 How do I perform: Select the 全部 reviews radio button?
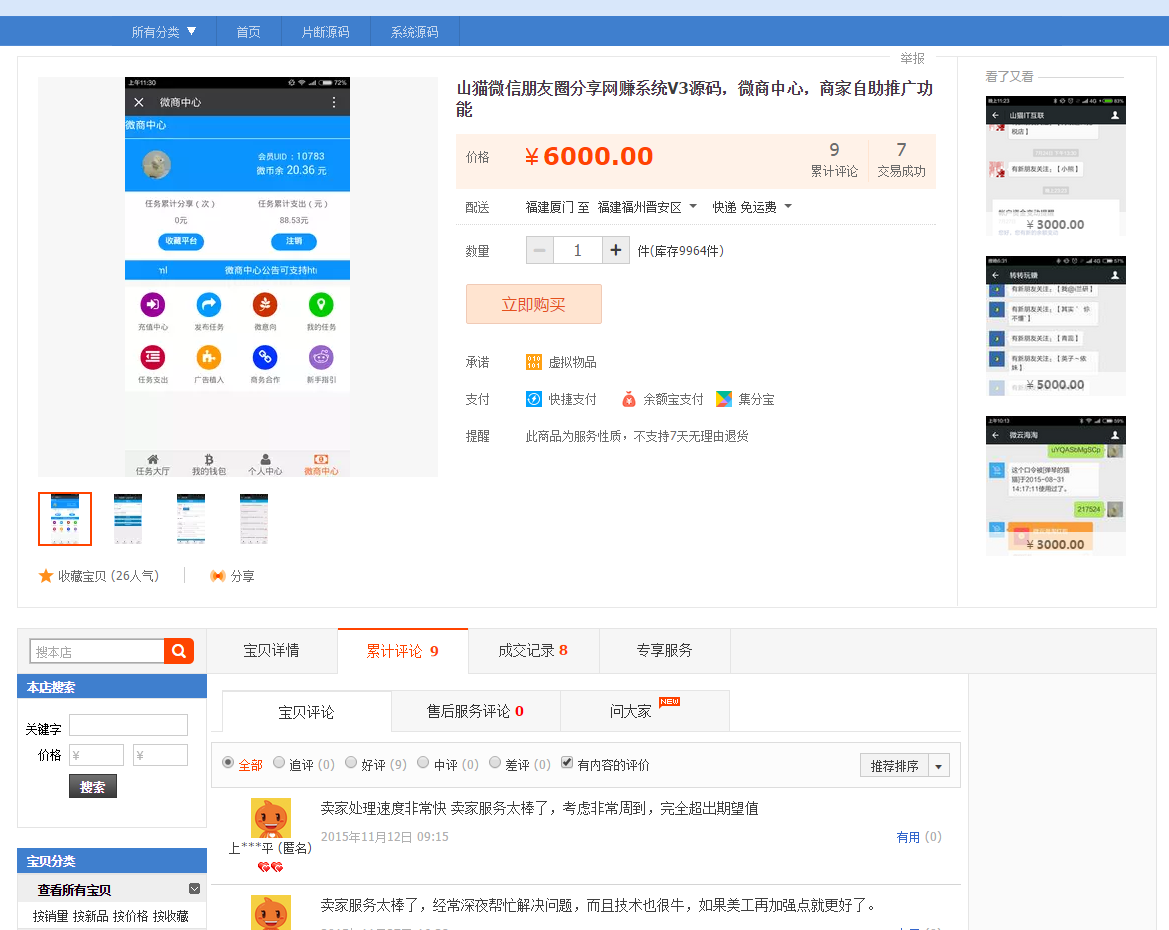click(228, 762)
